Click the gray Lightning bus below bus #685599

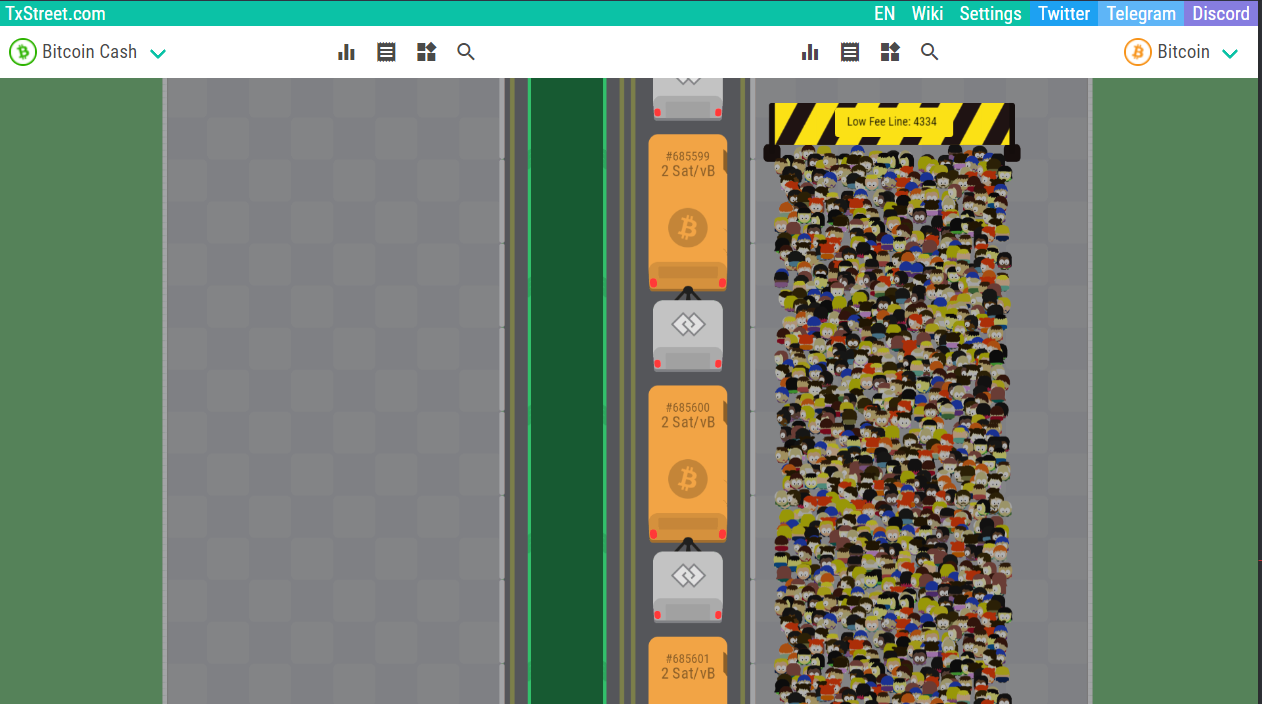coord(688,336)
